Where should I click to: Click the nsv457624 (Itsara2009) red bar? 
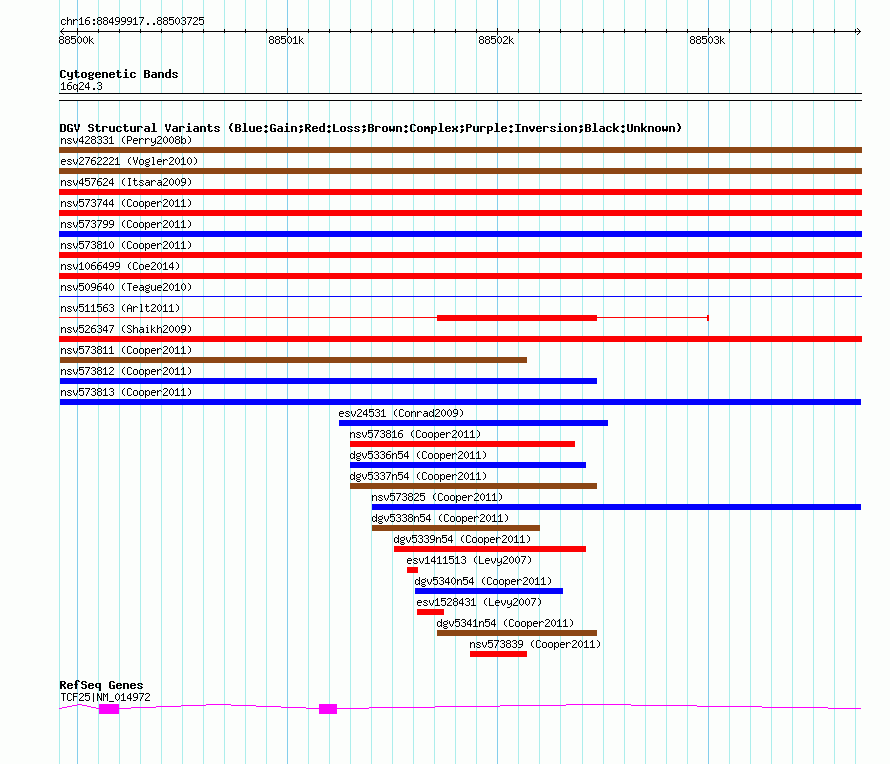click(x=460, y=192)
